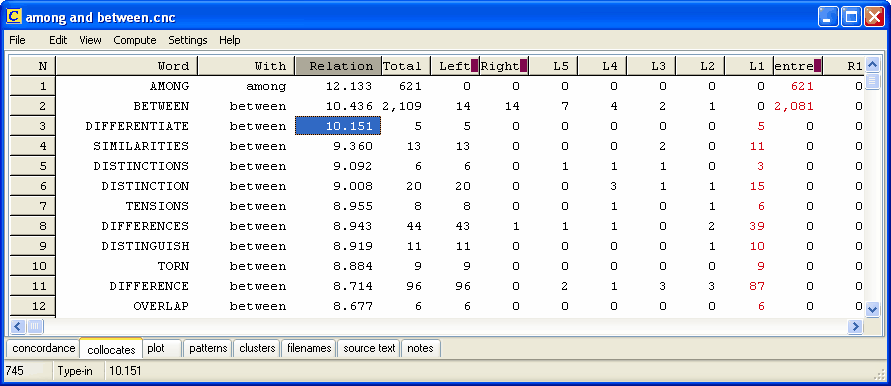Sort by the Relation column header
The height and width of the screenshot is (386, 891).
tap(338, 66)
